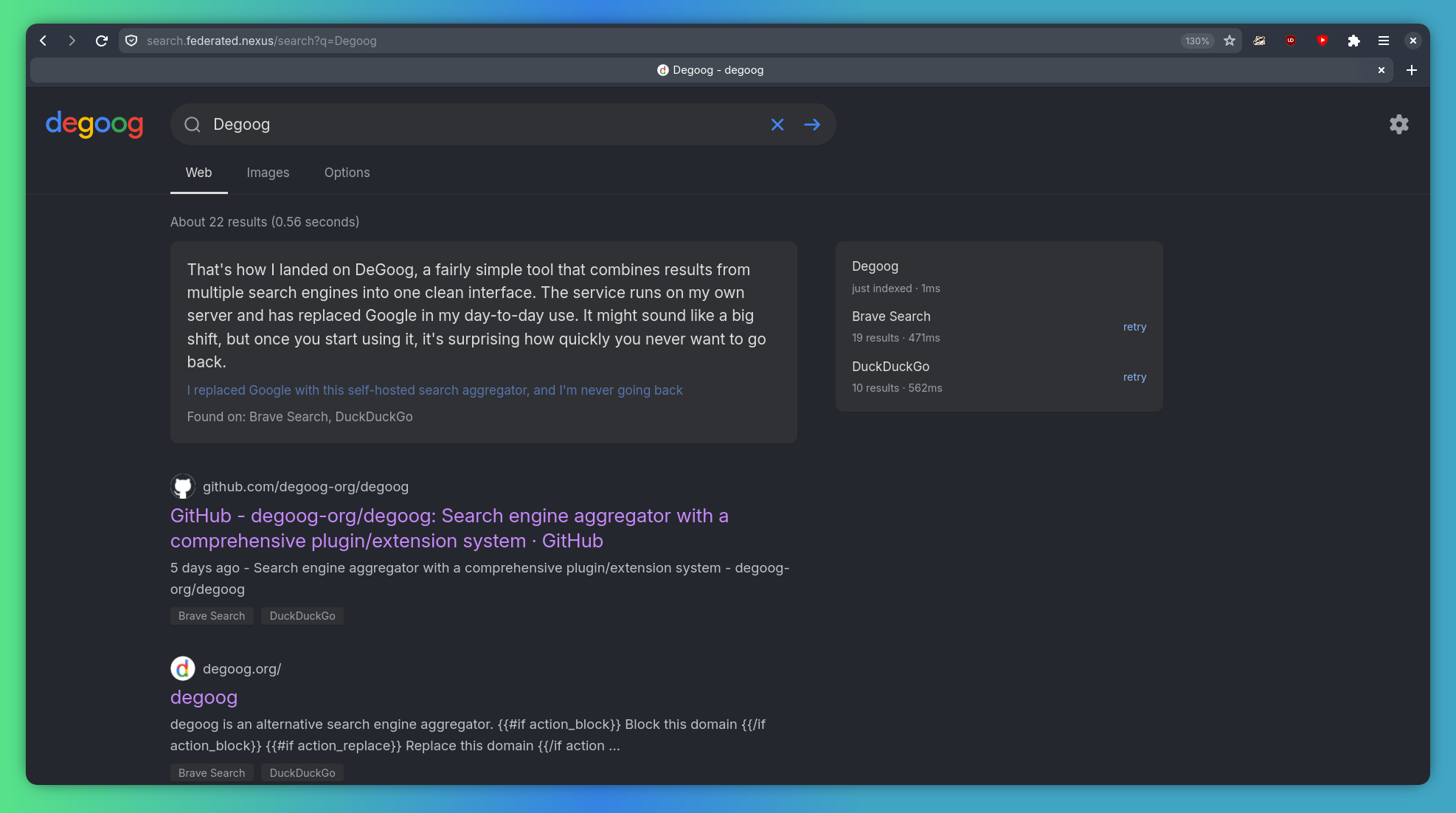Close the browser window
The width and height of the screenshot is (1456, 813).
pyautogui.click(x=1412, y=41)
